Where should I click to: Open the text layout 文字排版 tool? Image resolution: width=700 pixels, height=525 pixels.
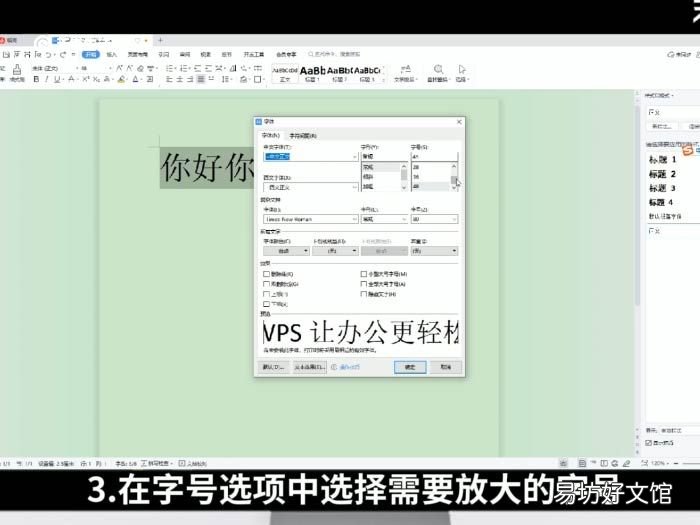pos(405,73)
